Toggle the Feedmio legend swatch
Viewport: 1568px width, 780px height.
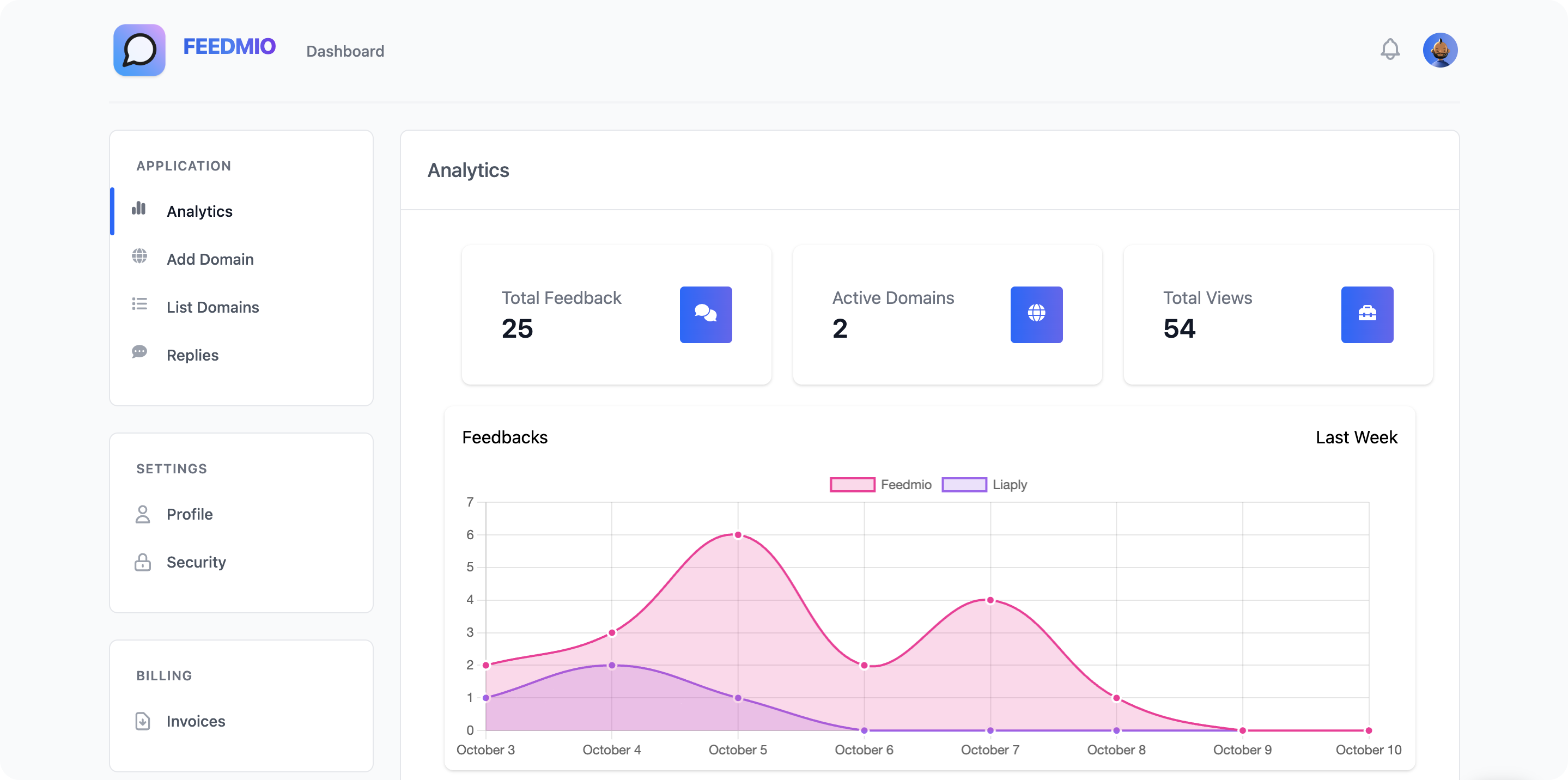[x=852, y=485]
